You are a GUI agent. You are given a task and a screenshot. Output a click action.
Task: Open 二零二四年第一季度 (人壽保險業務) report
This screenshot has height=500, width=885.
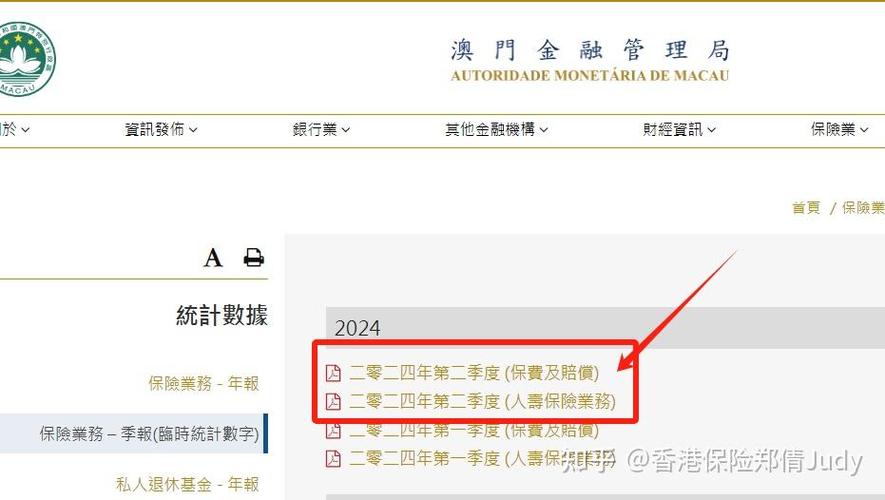(482, 459)
